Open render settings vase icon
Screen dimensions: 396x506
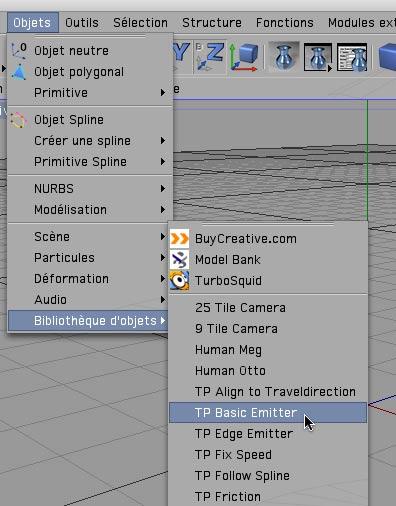pos(352,56)
